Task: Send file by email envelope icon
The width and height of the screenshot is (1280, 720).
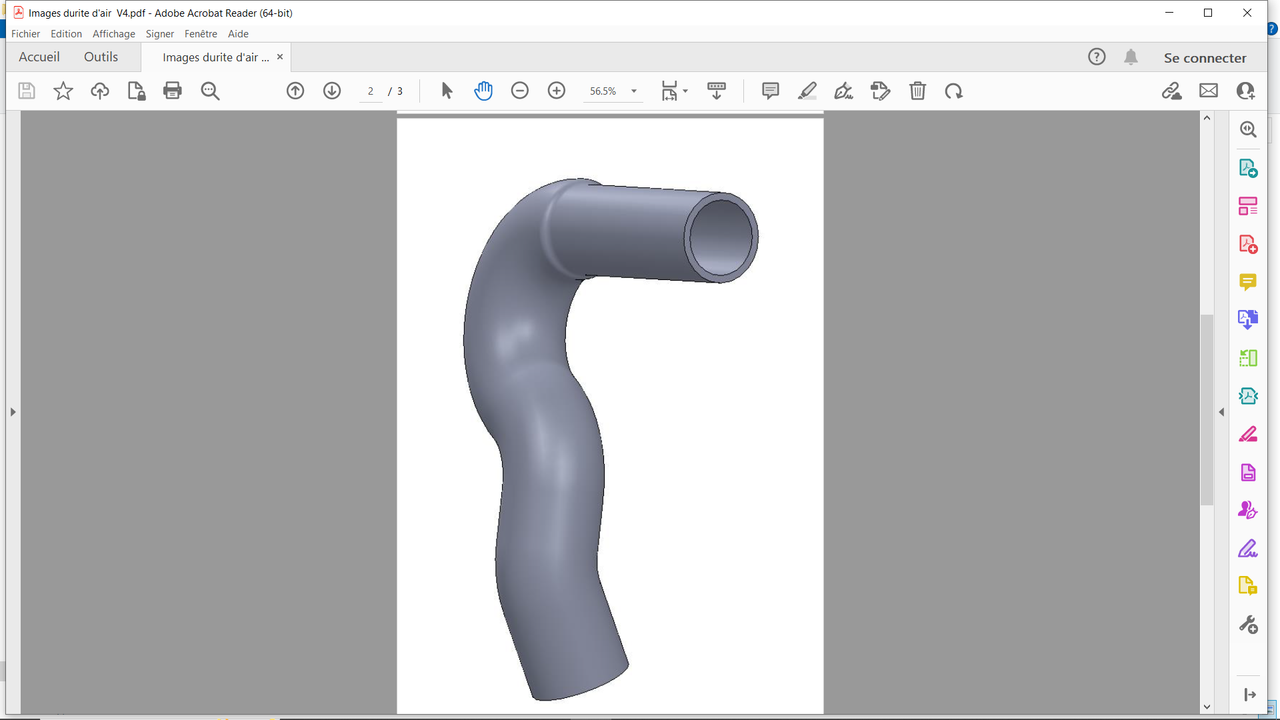Action: point(1208,91)
